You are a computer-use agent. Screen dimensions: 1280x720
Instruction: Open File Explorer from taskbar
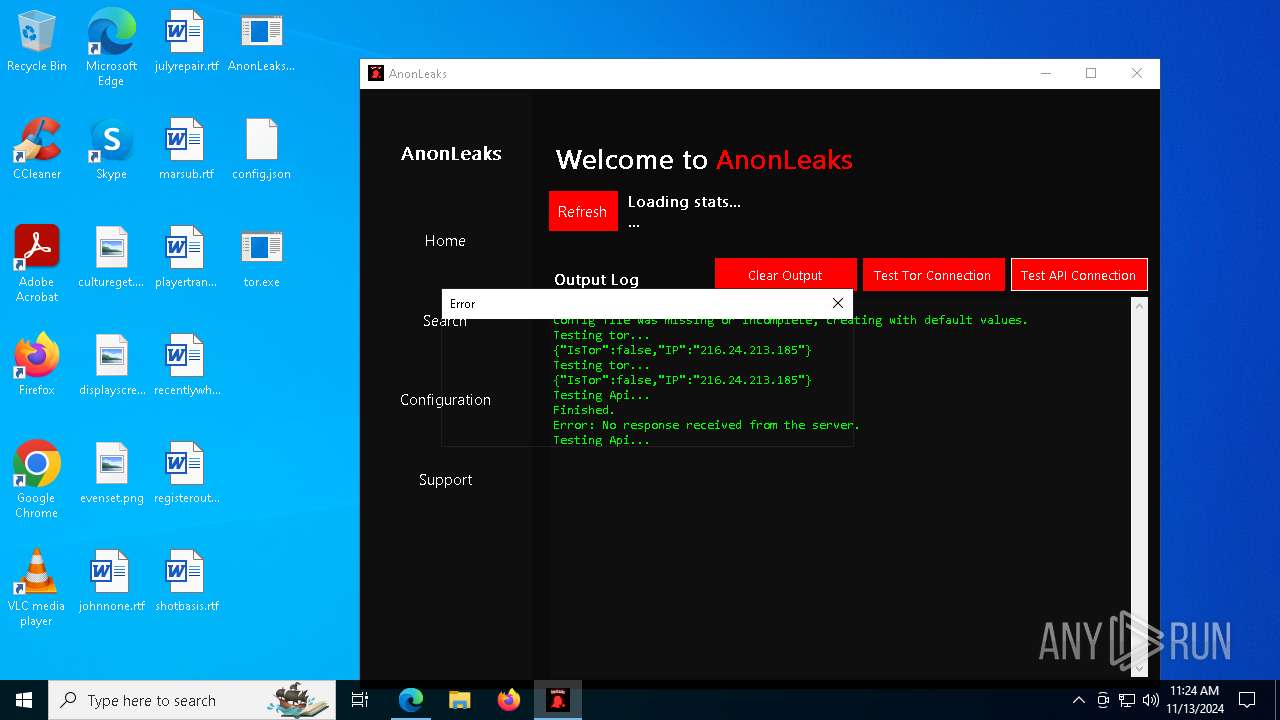[x=459, y=700]
